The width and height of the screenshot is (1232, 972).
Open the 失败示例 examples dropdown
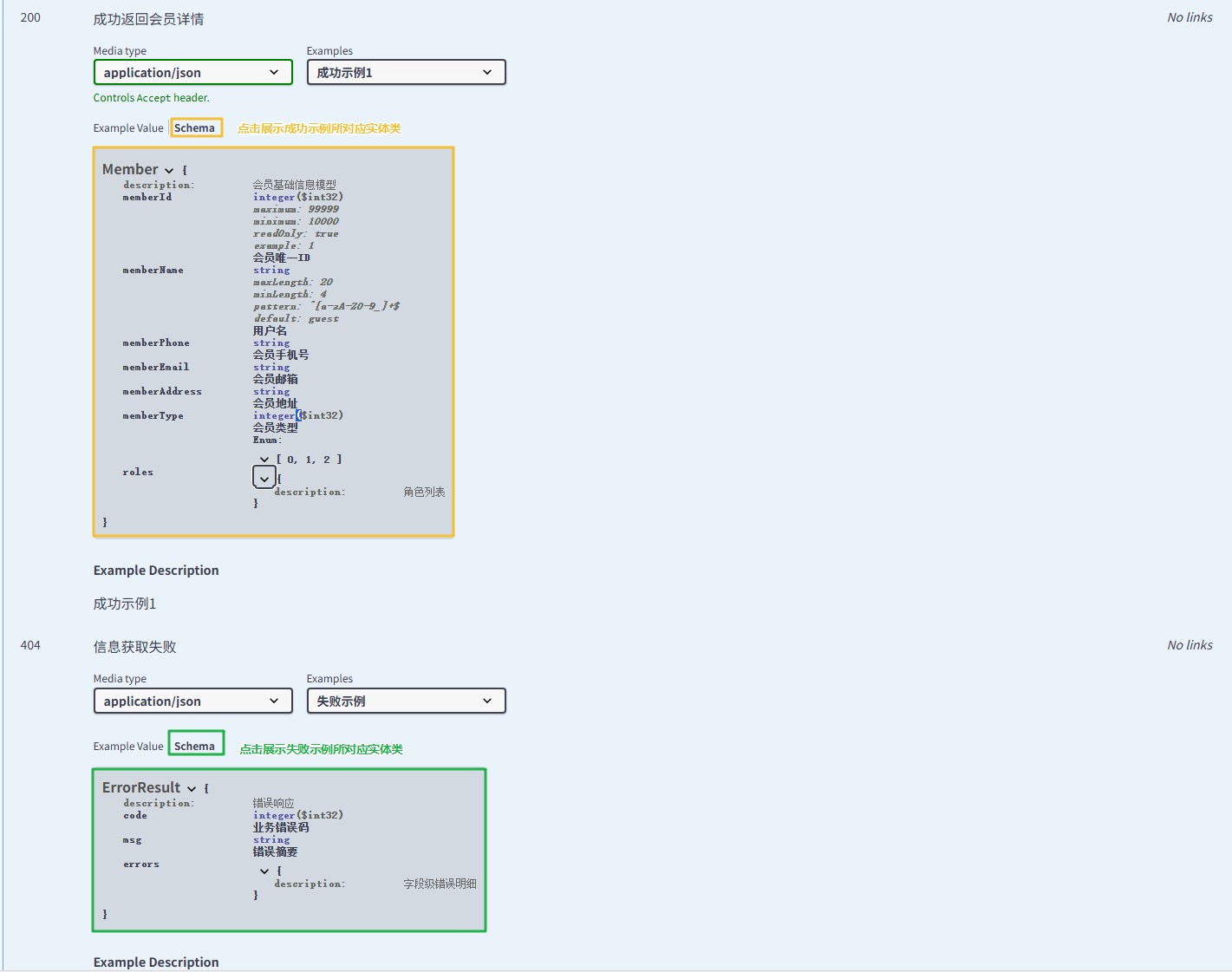pyautogui.click(x=406, y=701)
